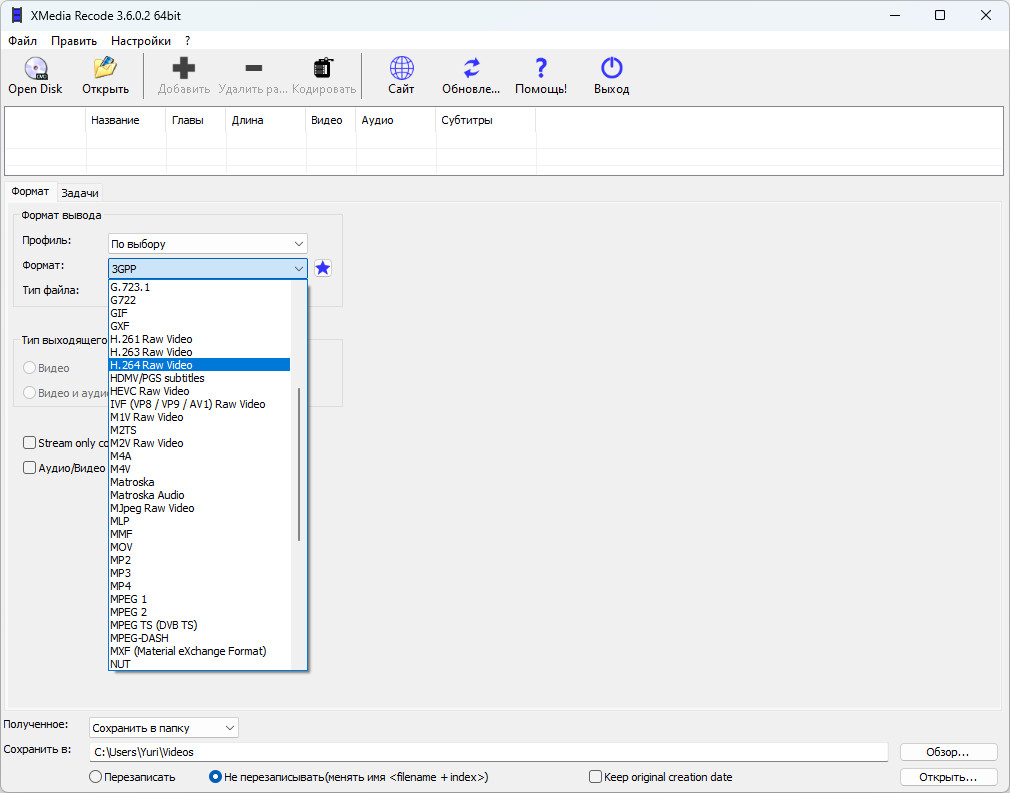Viewport: 1010px width, 793px height.
Task: Click the blue star favorite icon
Action: click(323, 268)
